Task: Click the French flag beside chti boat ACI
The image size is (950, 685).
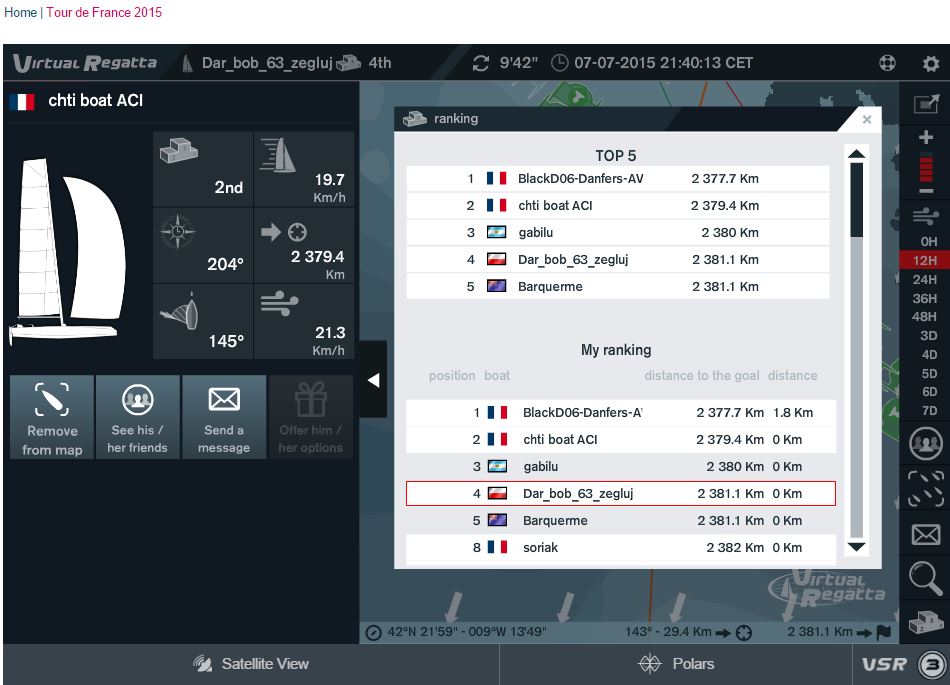Action: coord(22,102)
